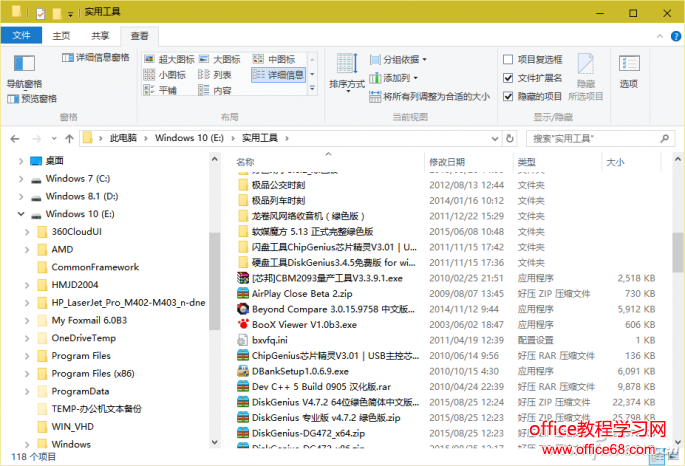
Task: Sort by Size (大小) column header
Action: click(615, 162)
